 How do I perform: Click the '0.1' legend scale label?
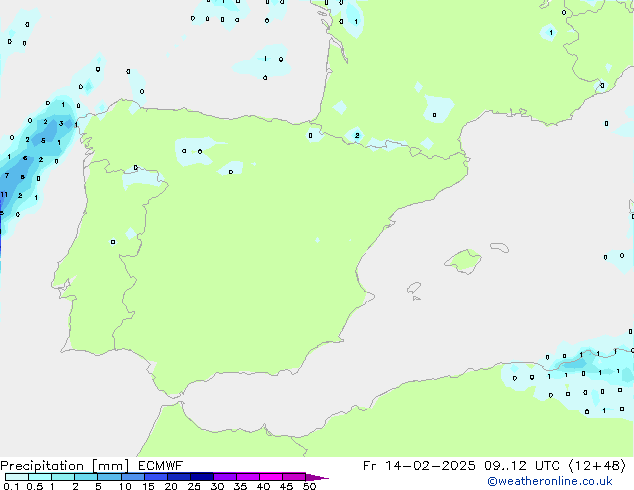pos(11,486)
